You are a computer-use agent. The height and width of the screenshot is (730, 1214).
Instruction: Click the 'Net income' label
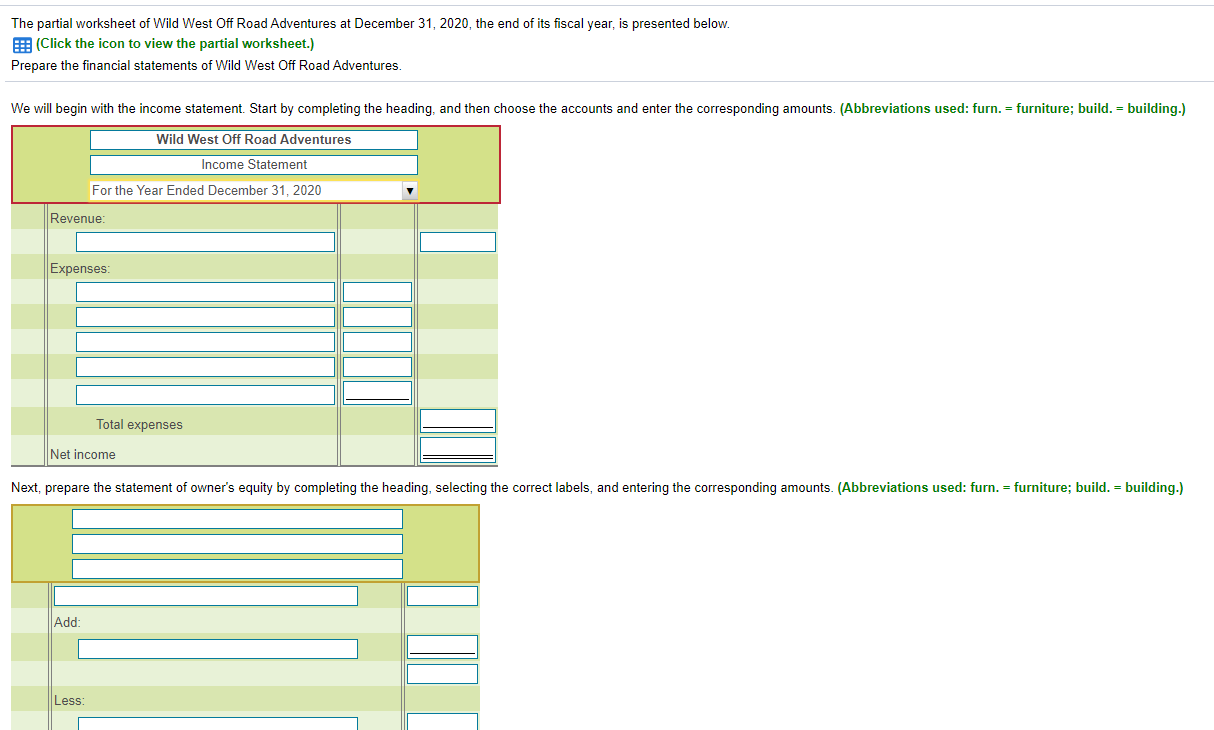coord(83,455)
